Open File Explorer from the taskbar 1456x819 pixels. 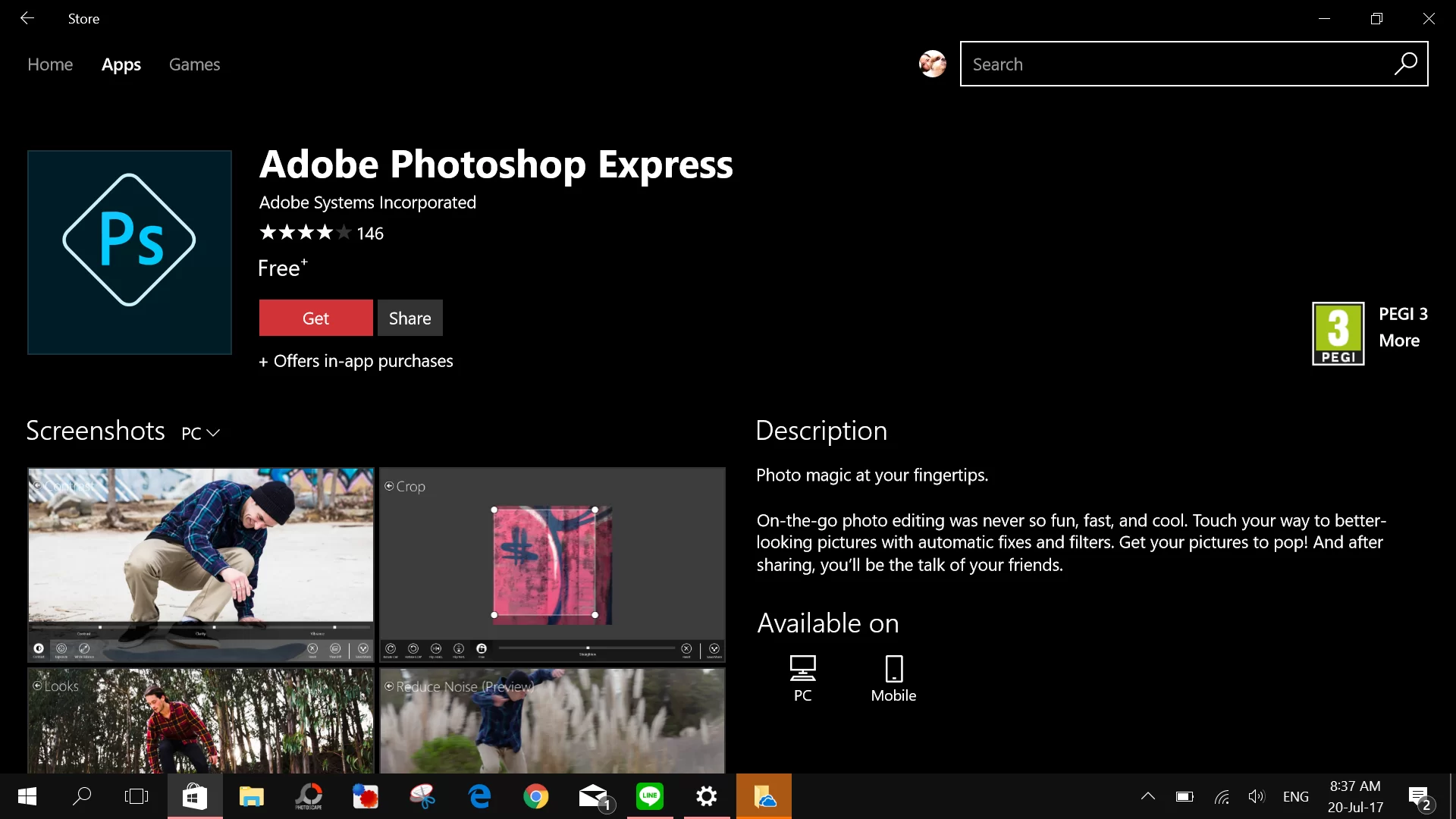click(251, 796)
